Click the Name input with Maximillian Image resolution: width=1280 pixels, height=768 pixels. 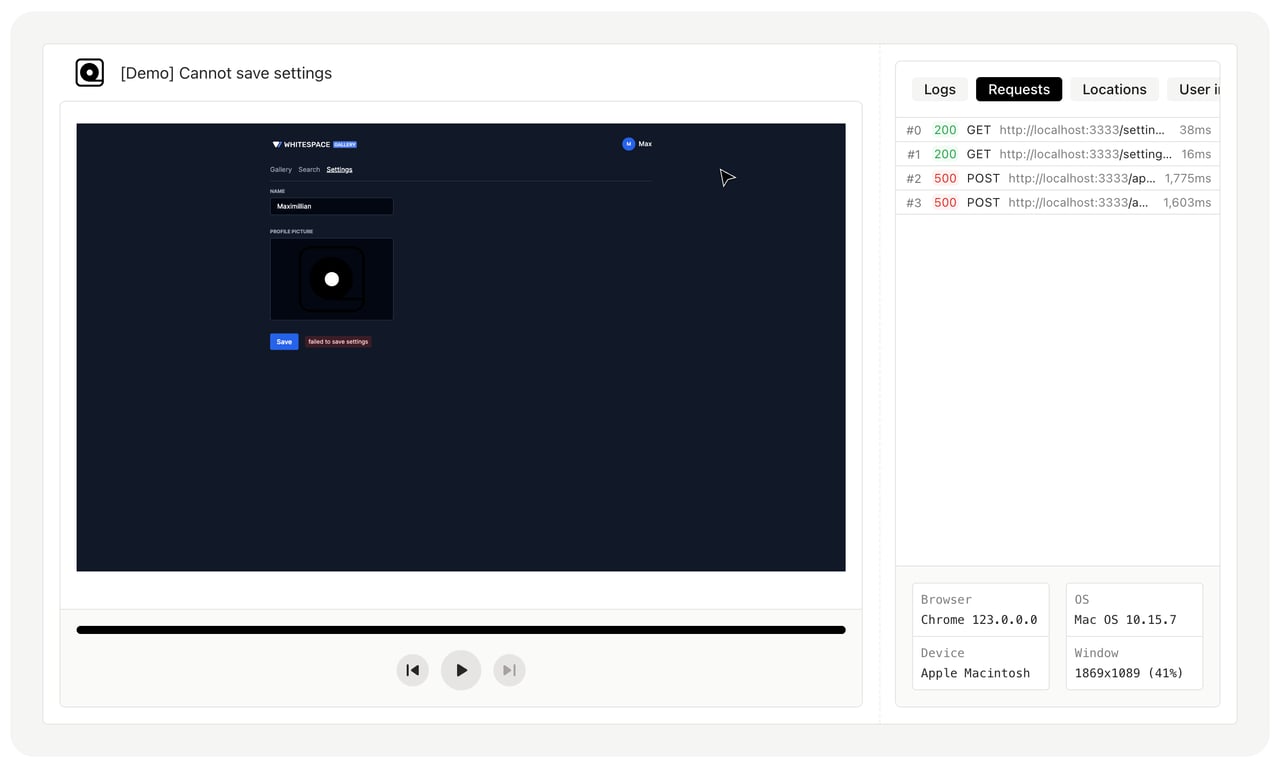pyautogui.click(x=331, y=206)
